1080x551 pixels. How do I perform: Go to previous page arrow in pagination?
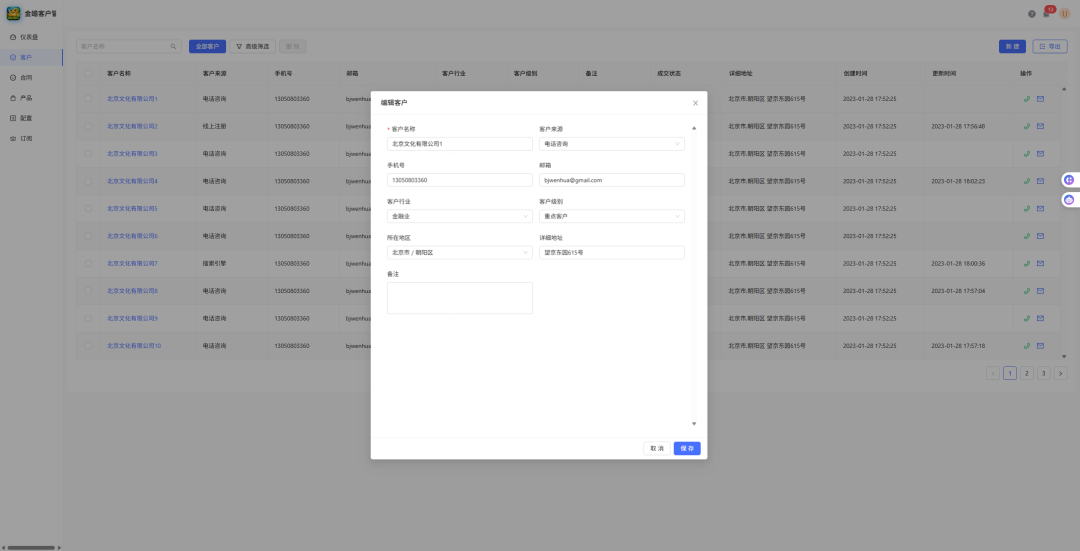click(x=993, y=373)
